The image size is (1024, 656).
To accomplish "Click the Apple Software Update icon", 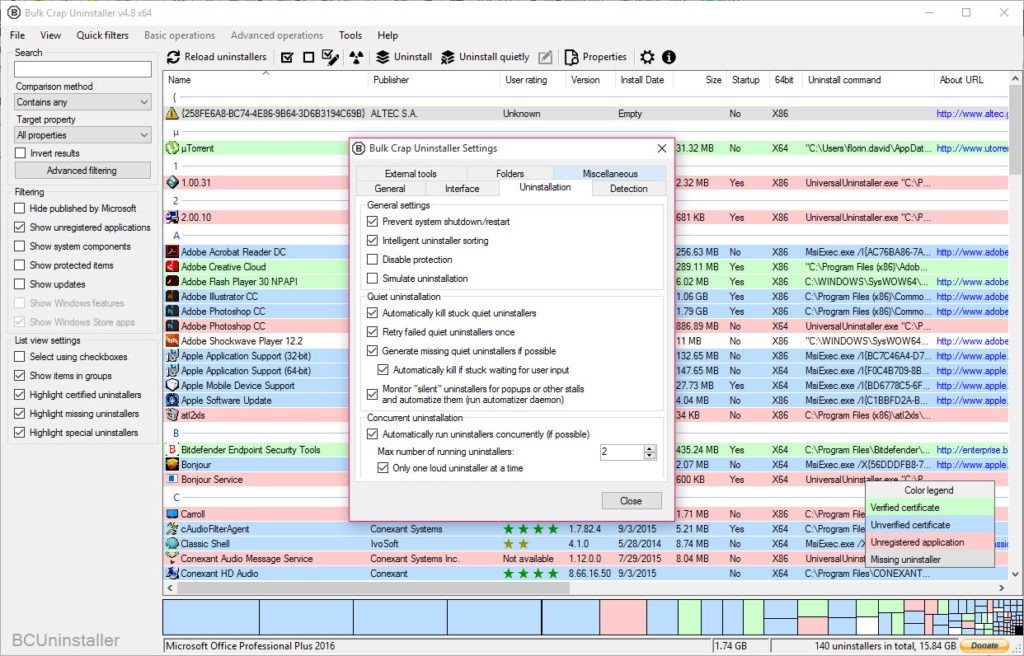I will click(172, 400).
